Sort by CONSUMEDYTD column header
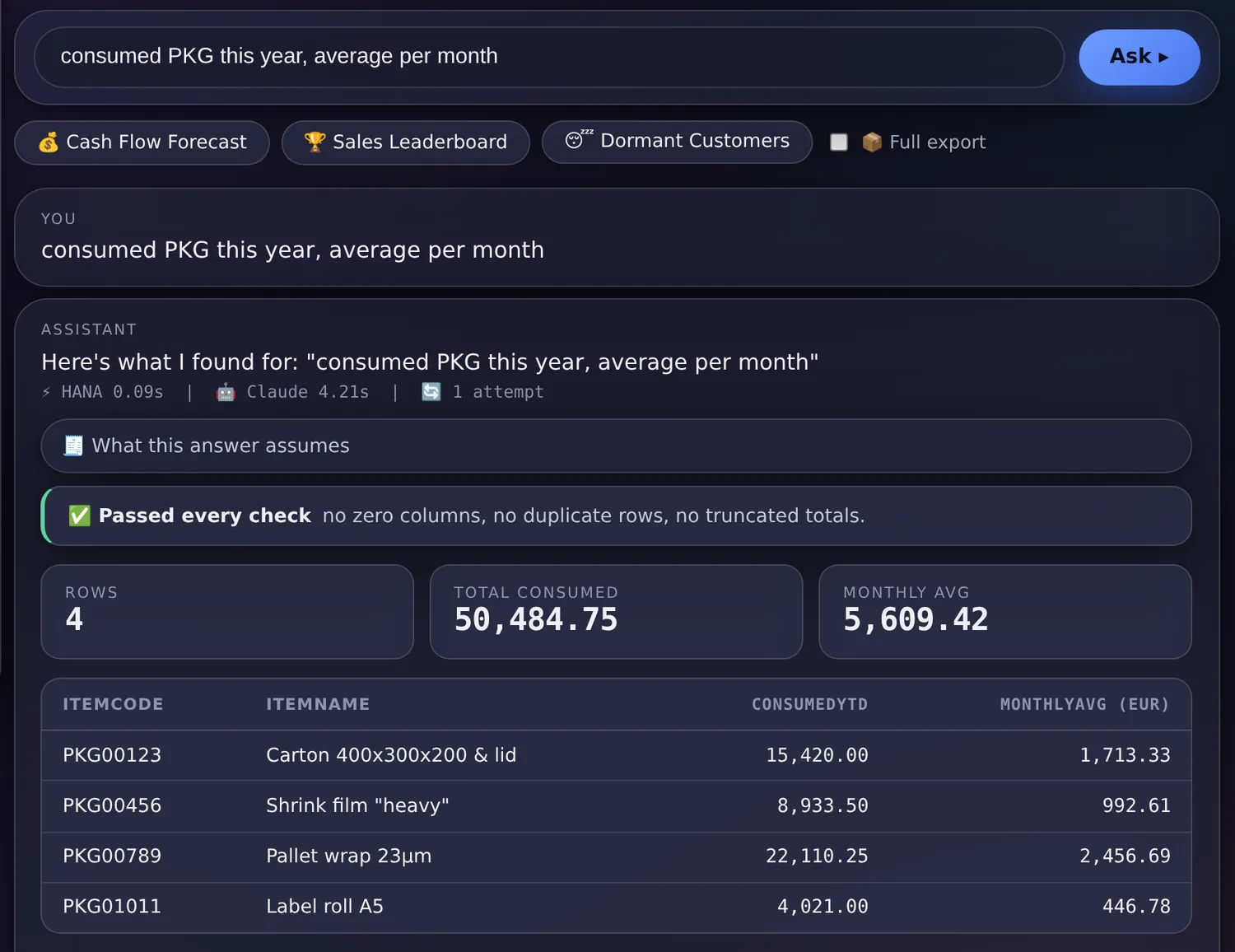Viewport: 1235px width, 952px height. 809,704
